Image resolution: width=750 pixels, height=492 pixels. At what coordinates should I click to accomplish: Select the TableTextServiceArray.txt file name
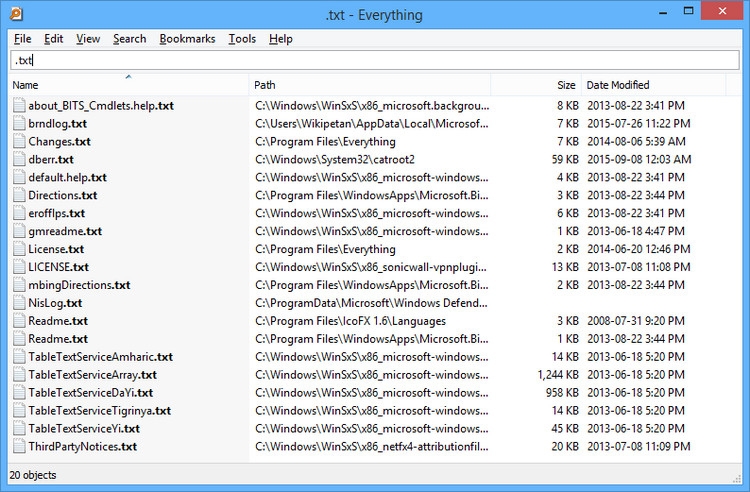tap(92, 375)
